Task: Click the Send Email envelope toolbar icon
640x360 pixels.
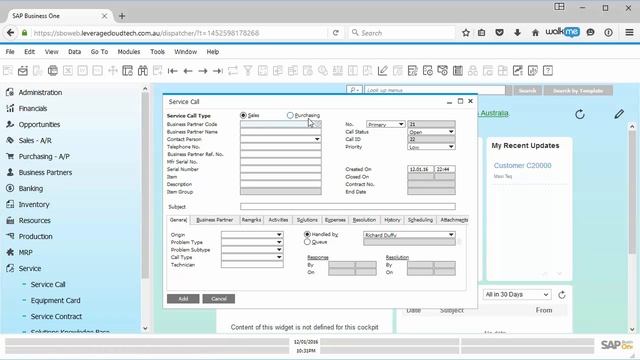Action: [22, 71]
